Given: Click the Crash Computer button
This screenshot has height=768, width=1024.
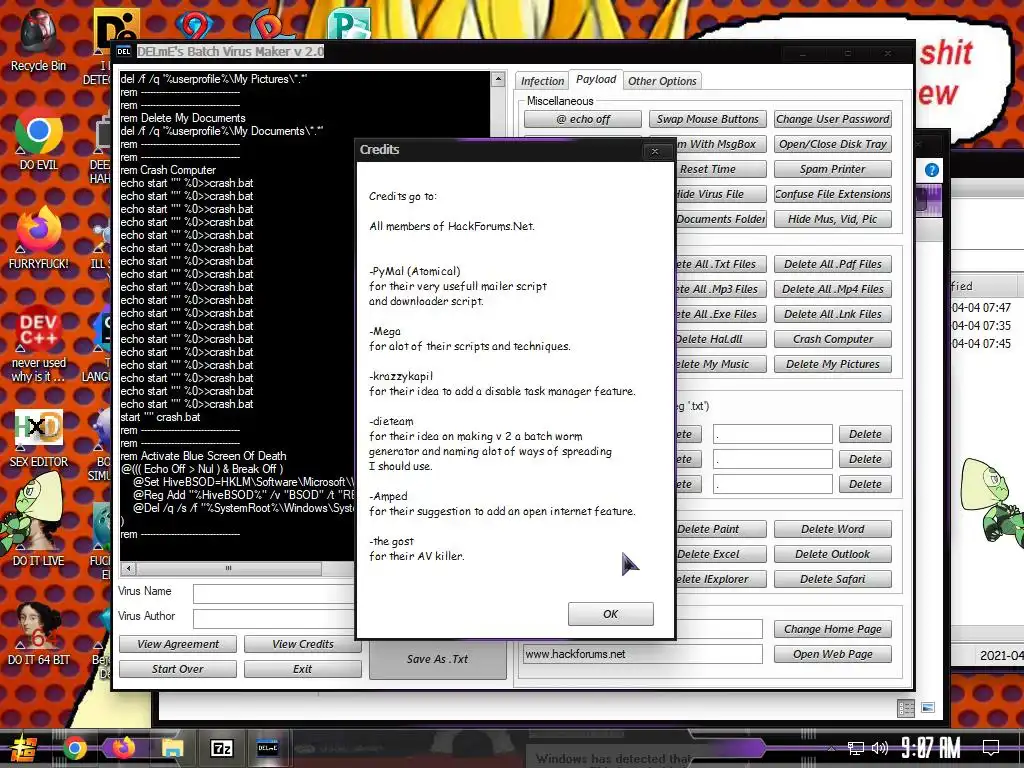Looking at the screenshot, I should [833, 339].
